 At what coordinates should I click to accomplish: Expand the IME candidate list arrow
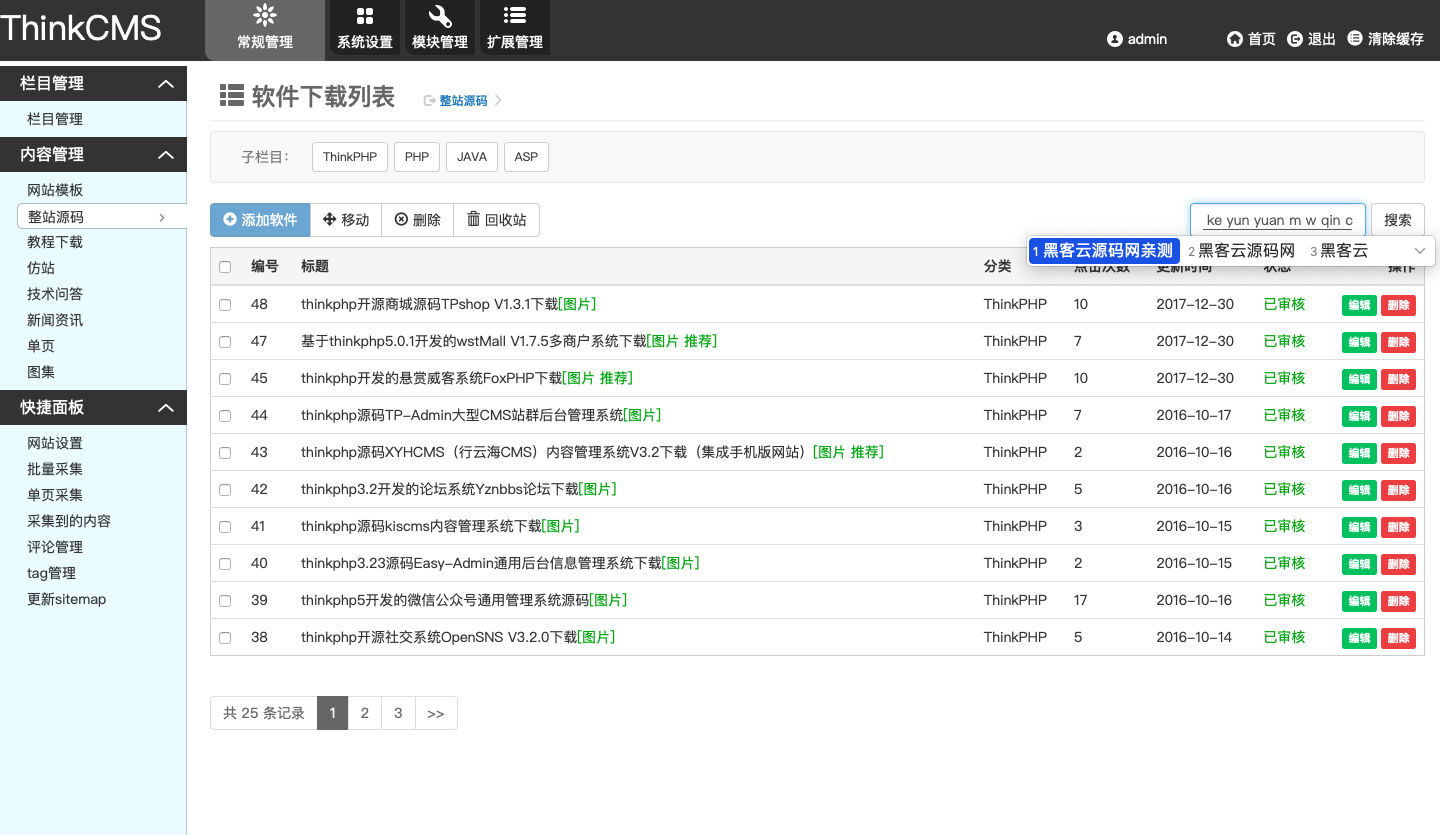(1419, 251)
